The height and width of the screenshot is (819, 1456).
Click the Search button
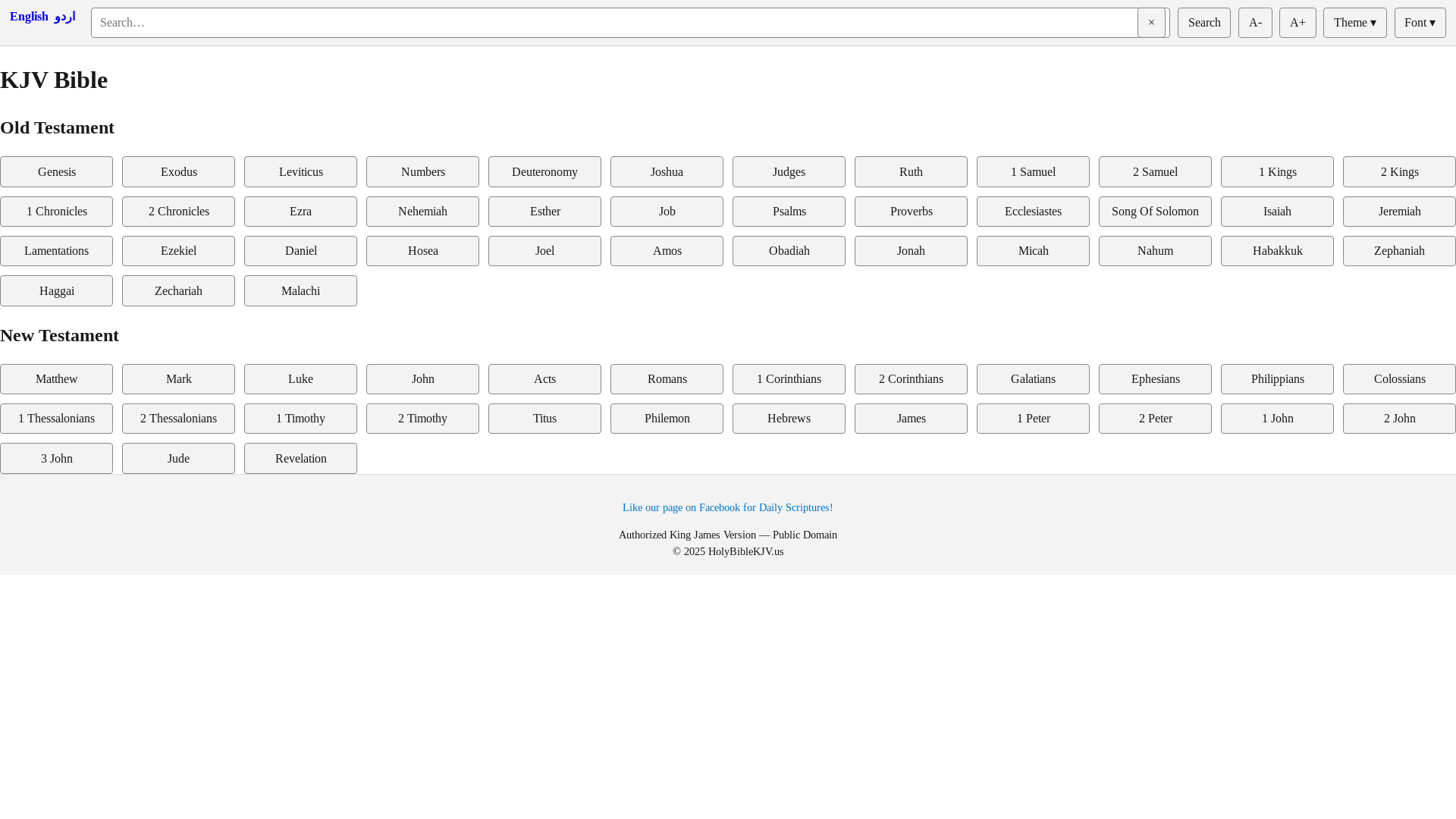pyautogui.click(x=1204, y=23)
